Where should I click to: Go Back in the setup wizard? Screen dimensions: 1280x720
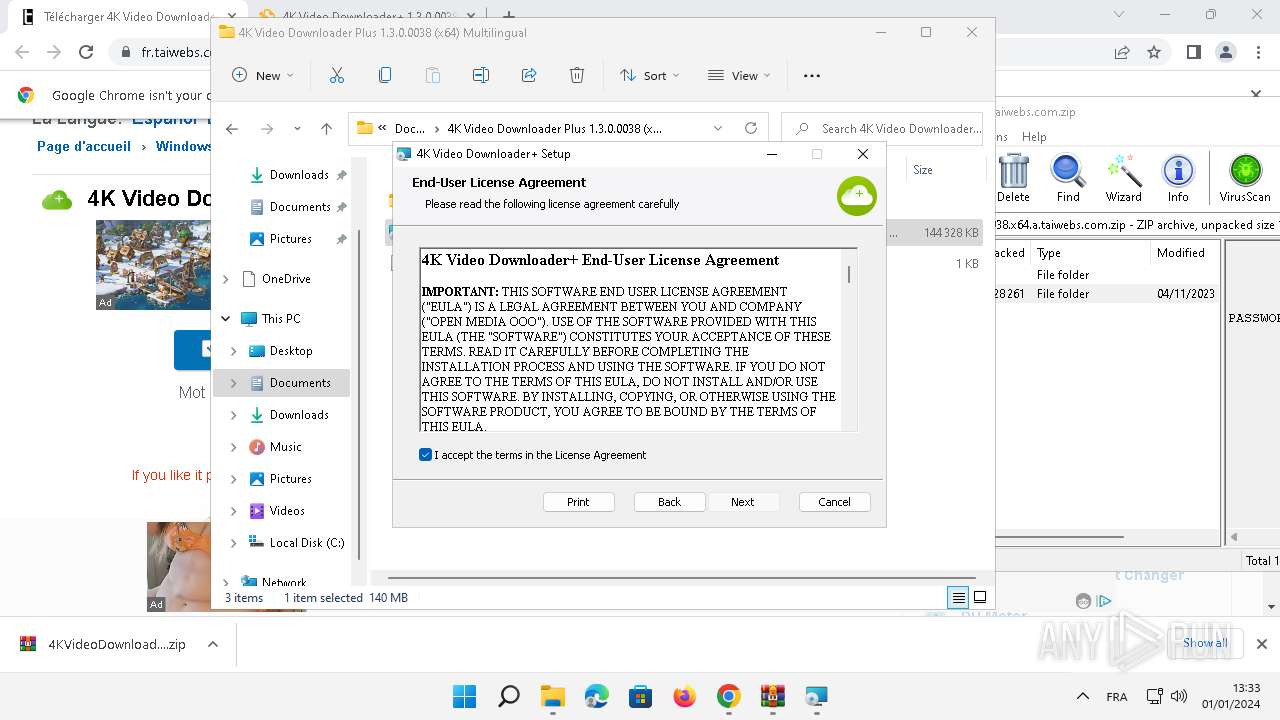[x=670, y=502]
